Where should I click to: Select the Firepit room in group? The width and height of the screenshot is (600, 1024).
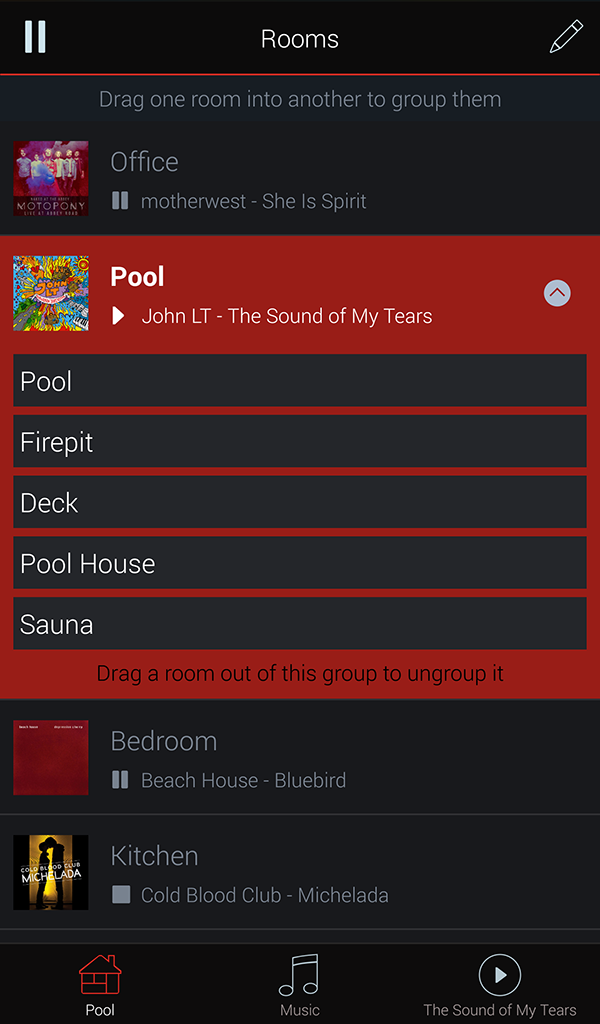pyautogui.click(x=300, y=442)
